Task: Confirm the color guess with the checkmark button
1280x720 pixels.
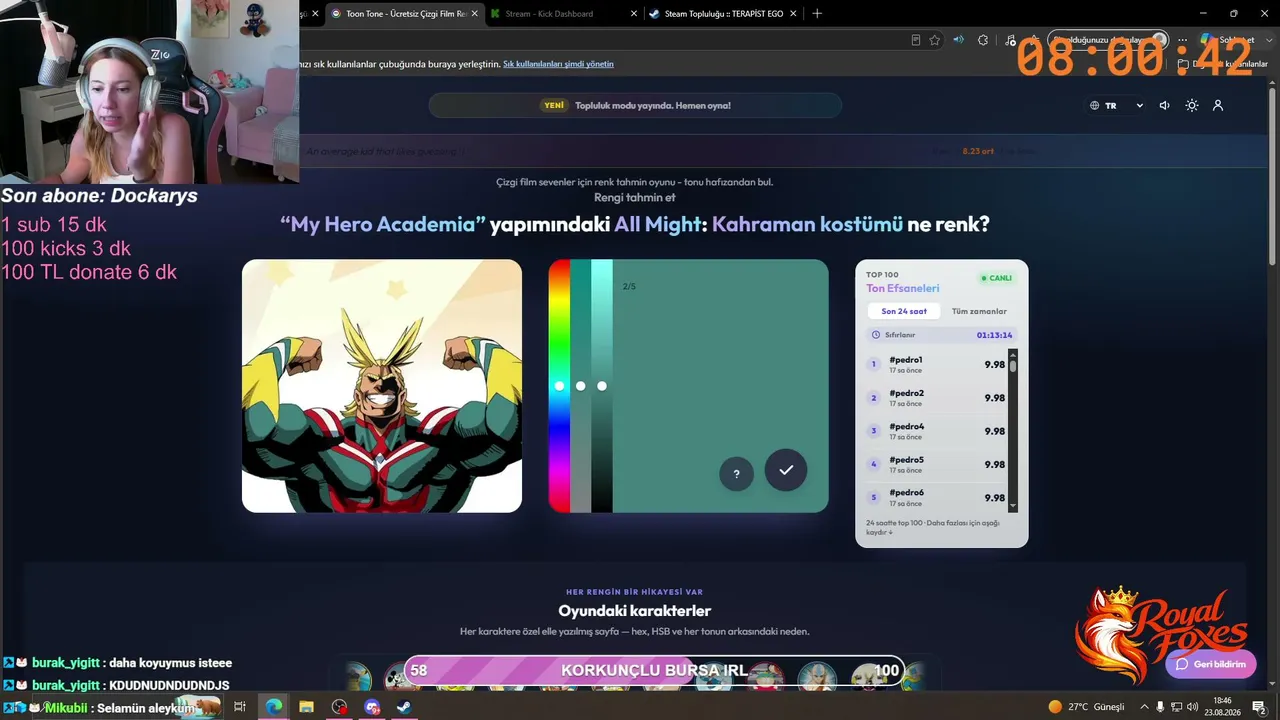Action: click(786, 470)
